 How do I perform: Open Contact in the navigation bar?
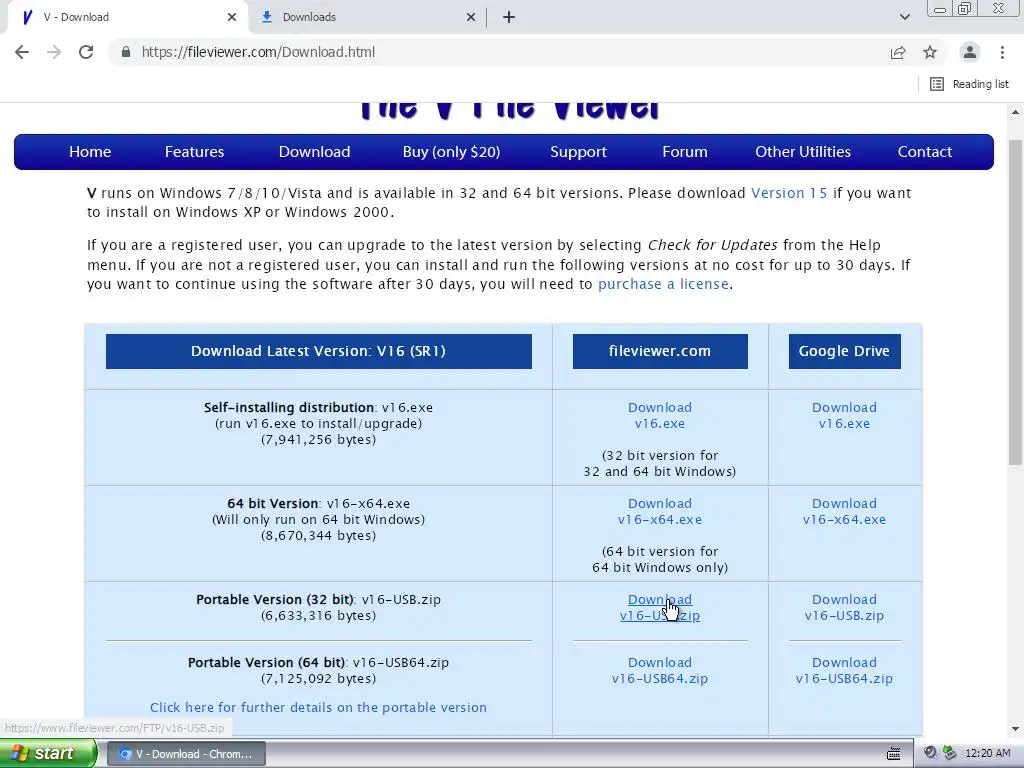[x=924, y=152]
